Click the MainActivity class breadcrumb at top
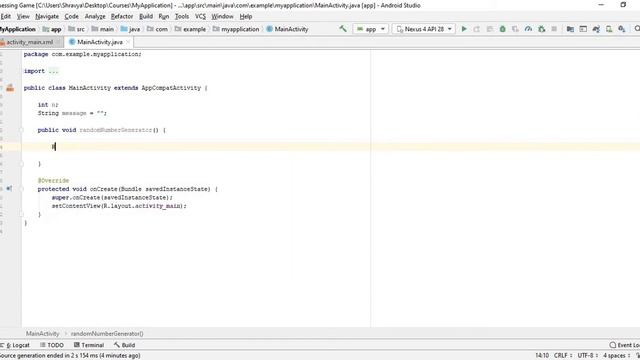 pyautogui.click(x=287, y=29)
